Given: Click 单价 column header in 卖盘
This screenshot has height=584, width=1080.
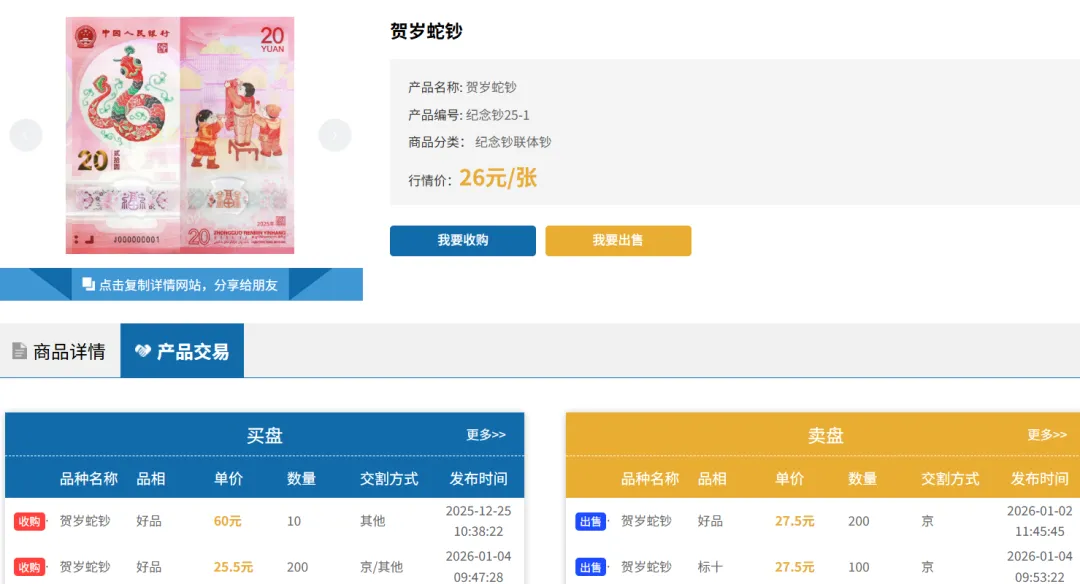Looking at the screenshot, I should pos(789,479).
